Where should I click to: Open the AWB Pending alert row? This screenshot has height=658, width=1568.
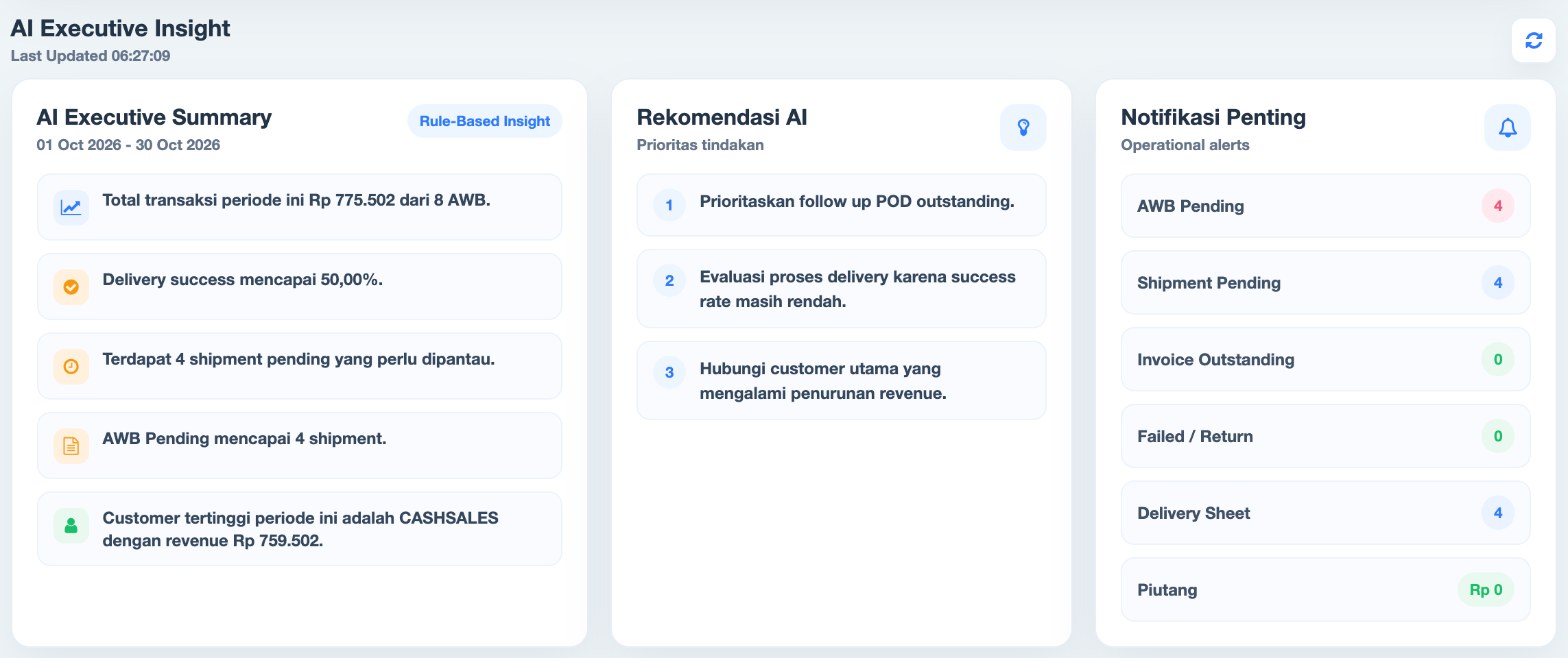coord(1325,206)
